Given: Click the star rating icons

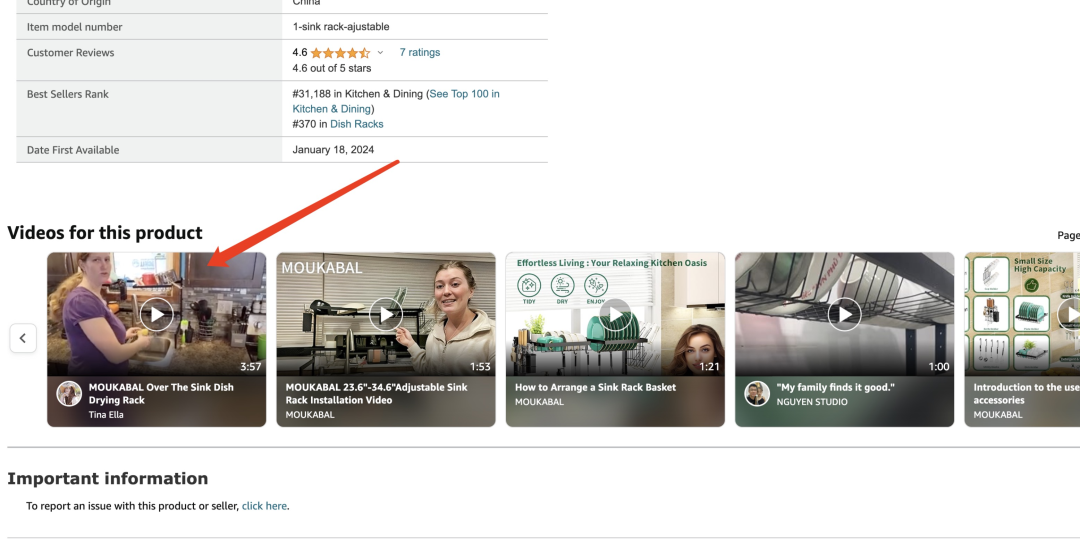Looking at the screenshot, I should [x=340, y=52].
